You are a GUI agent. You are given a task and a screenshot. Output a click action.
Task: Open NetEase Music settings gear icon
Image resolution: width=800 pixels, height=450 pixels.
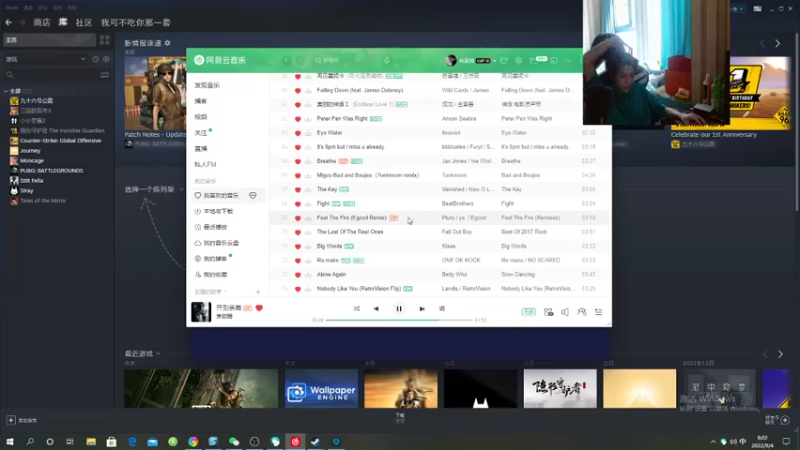518,60
